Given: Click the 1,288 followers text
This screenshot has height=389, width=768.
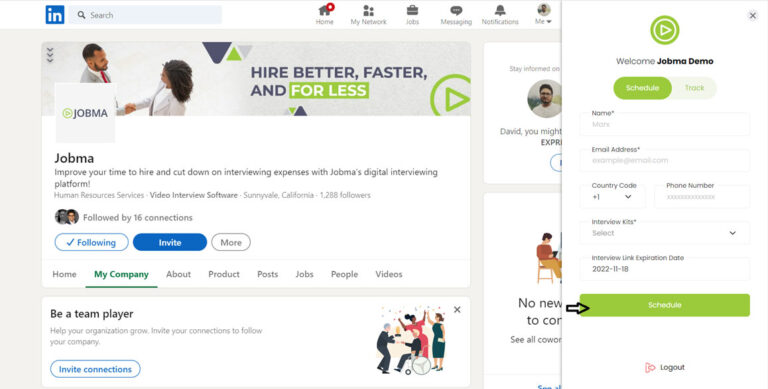Looking at the screenshot, I should [345, 195].
